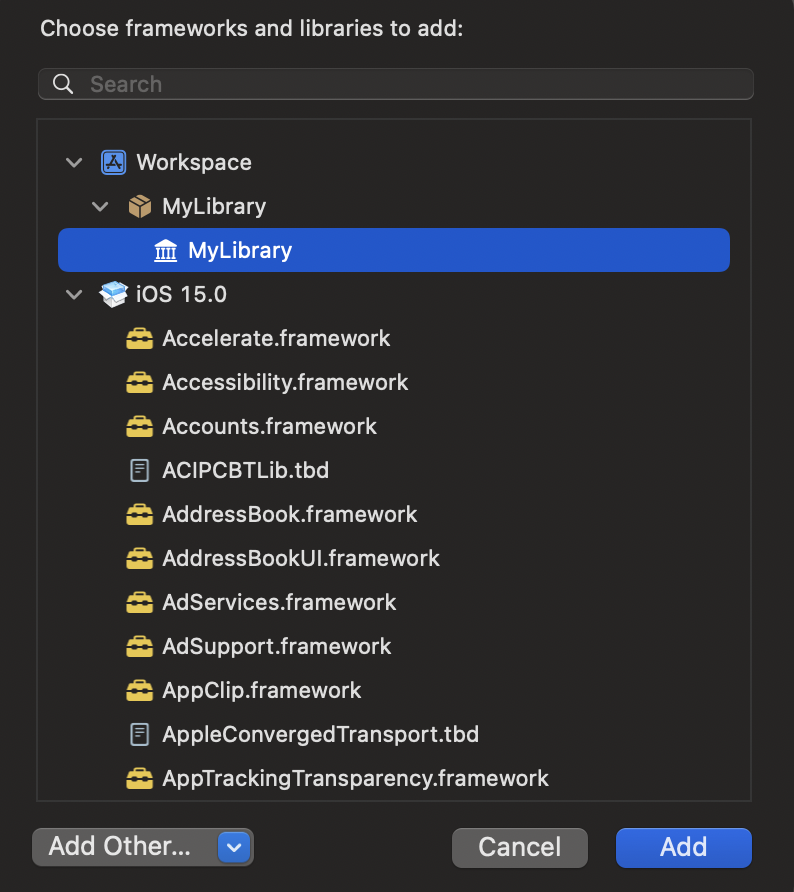Click the iOS 15.0 SDK stack icon

coord(113,294)
